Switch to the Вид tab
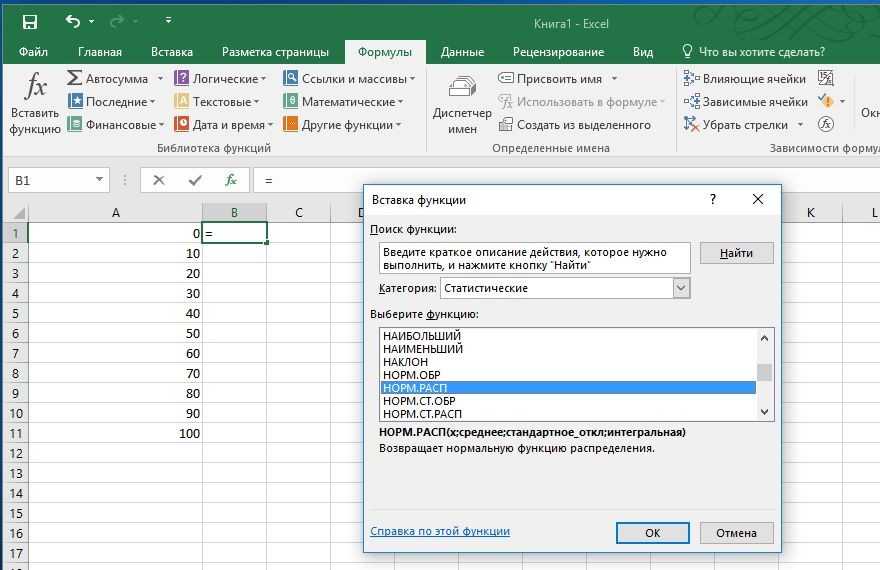Viewport: 880px width, 570px height. click(x=643, y=52)
